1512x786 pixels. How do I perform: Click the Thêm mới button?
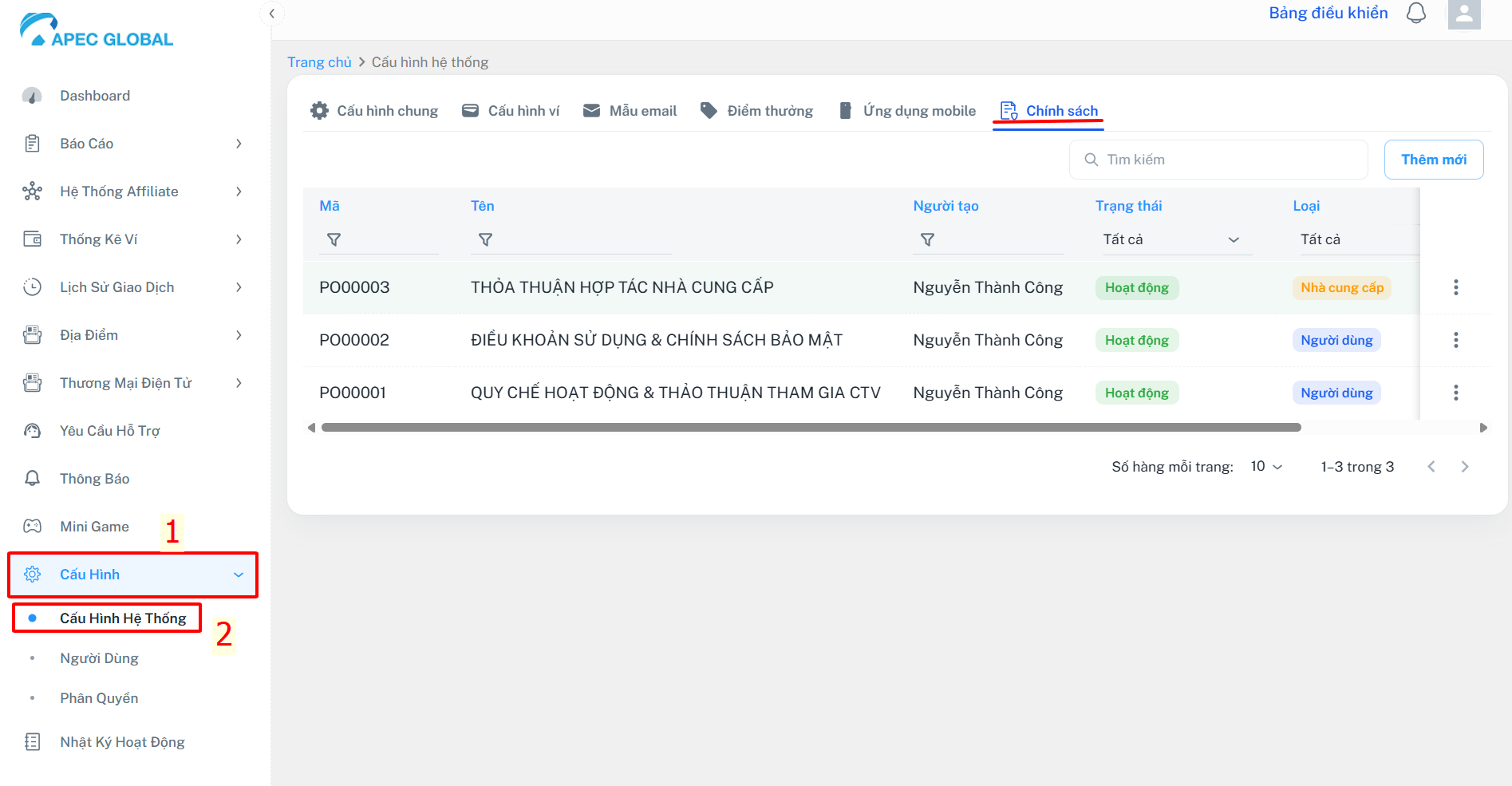(1434, 160)
